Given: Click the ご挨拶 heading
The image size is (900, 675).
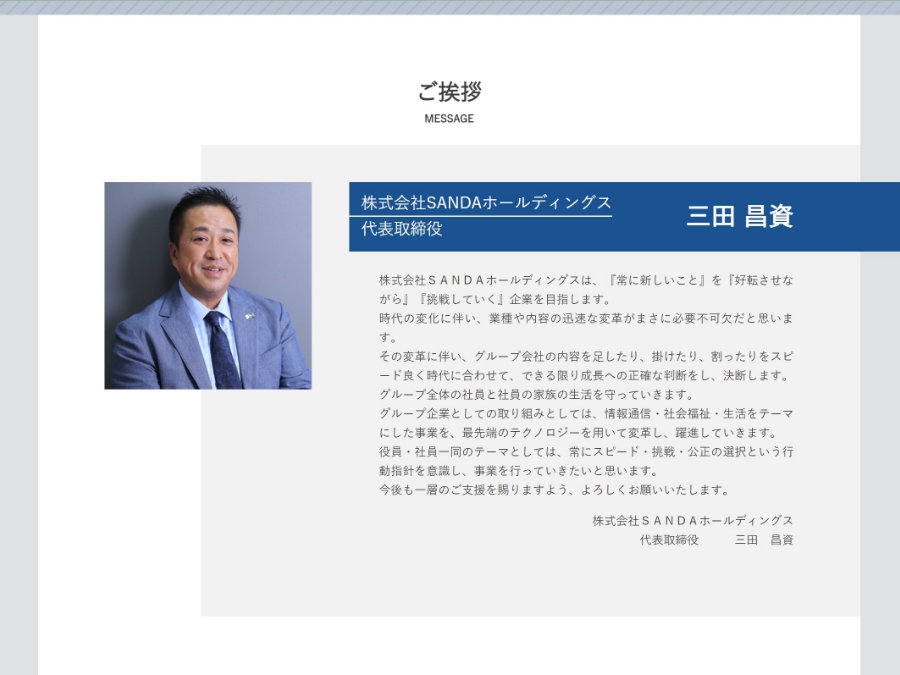Looking at the screenshot, I should coord(449,91).
